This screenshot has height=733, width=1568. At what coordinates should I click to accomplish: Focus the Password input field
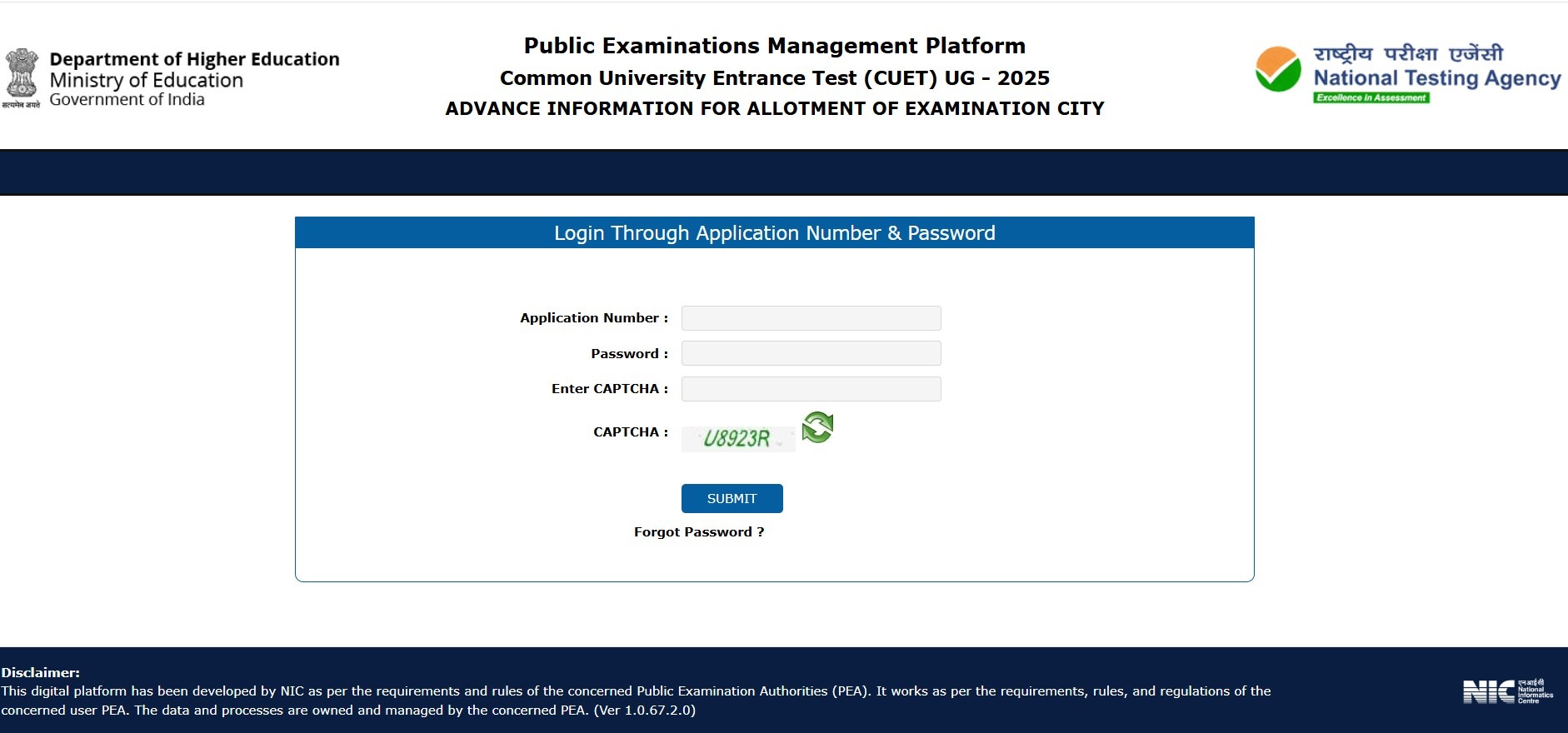[811, 353]
